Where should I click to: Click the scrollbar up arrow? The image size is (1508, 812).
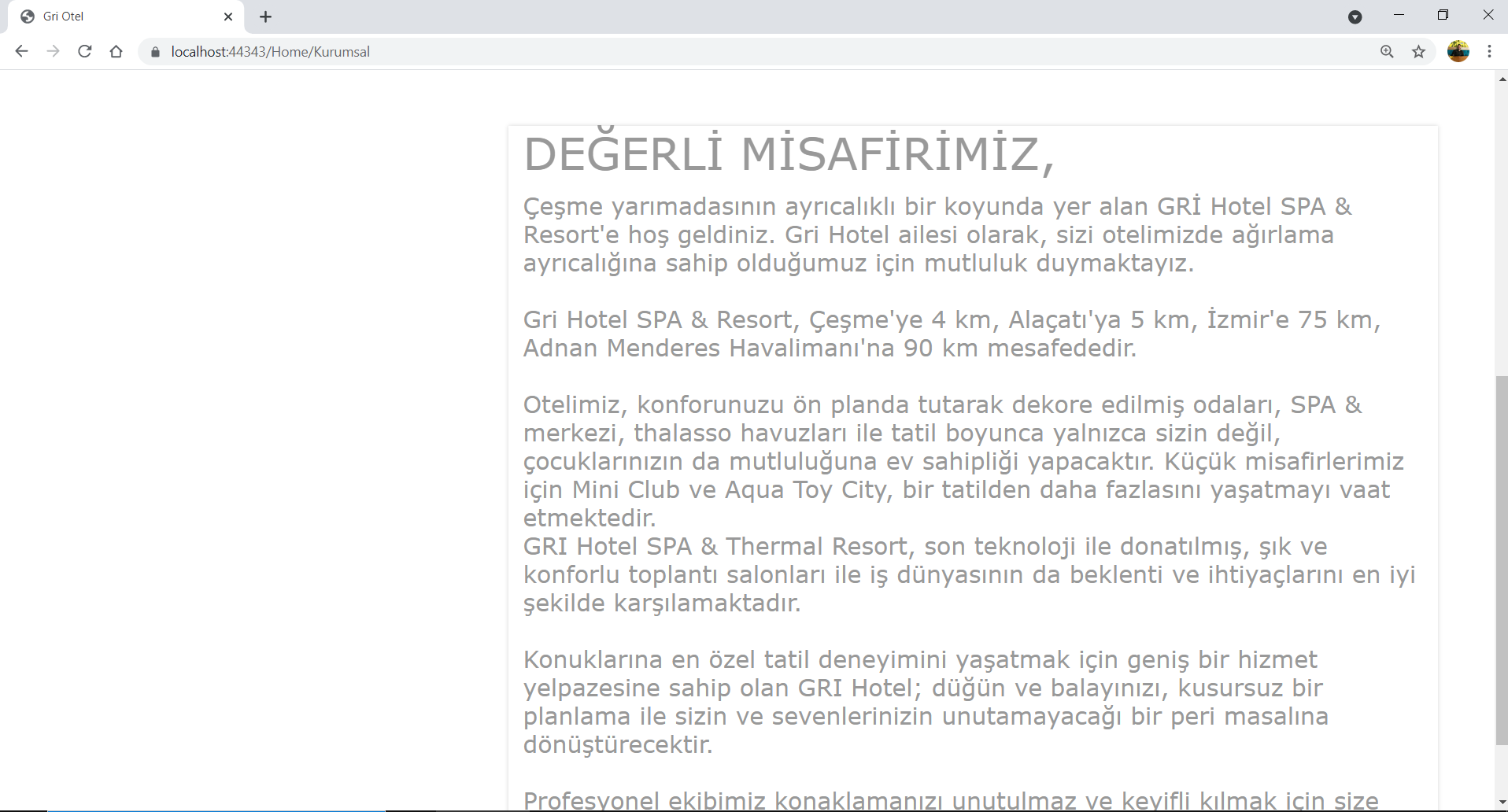[1502, 79]
